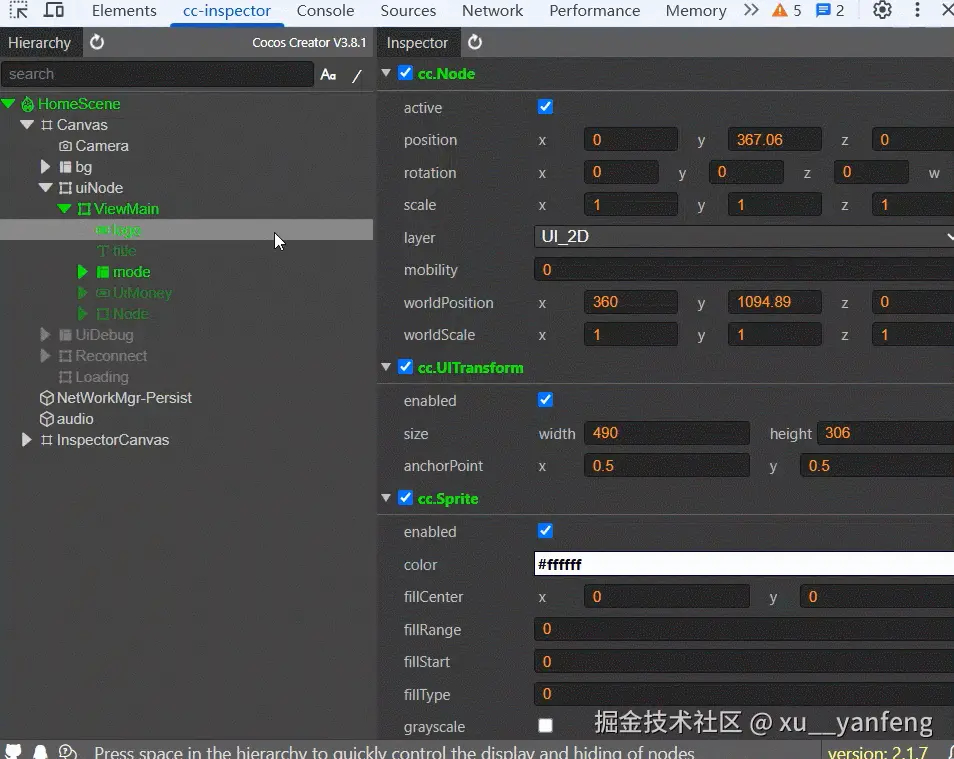Viewport: 954px width, 759px height.
Task: Toggle match case search option
Action: click(329, 74)
